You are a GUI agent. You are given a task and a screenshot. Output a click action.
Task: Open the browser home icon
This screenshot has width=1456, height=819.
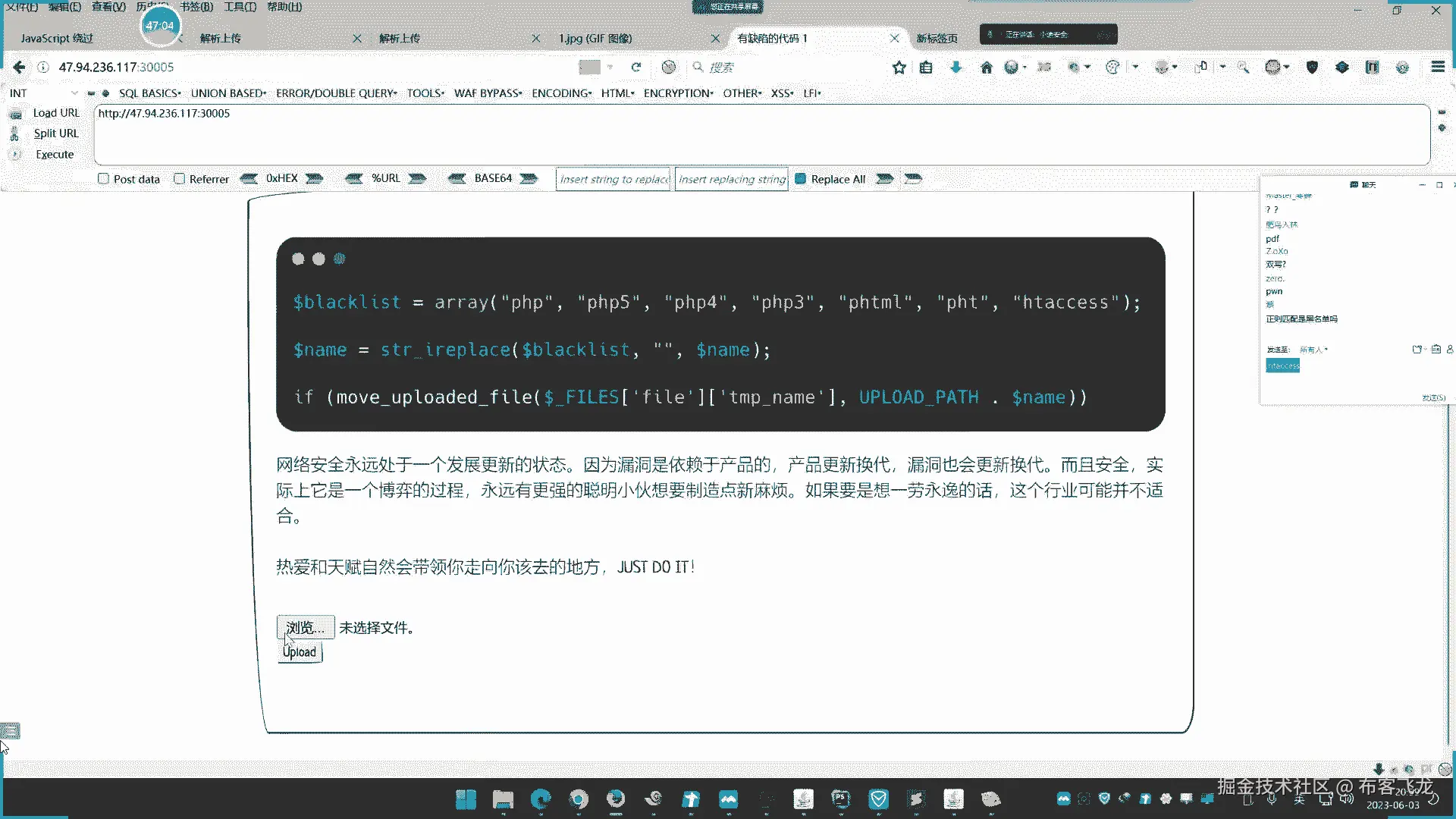point(986,67)
